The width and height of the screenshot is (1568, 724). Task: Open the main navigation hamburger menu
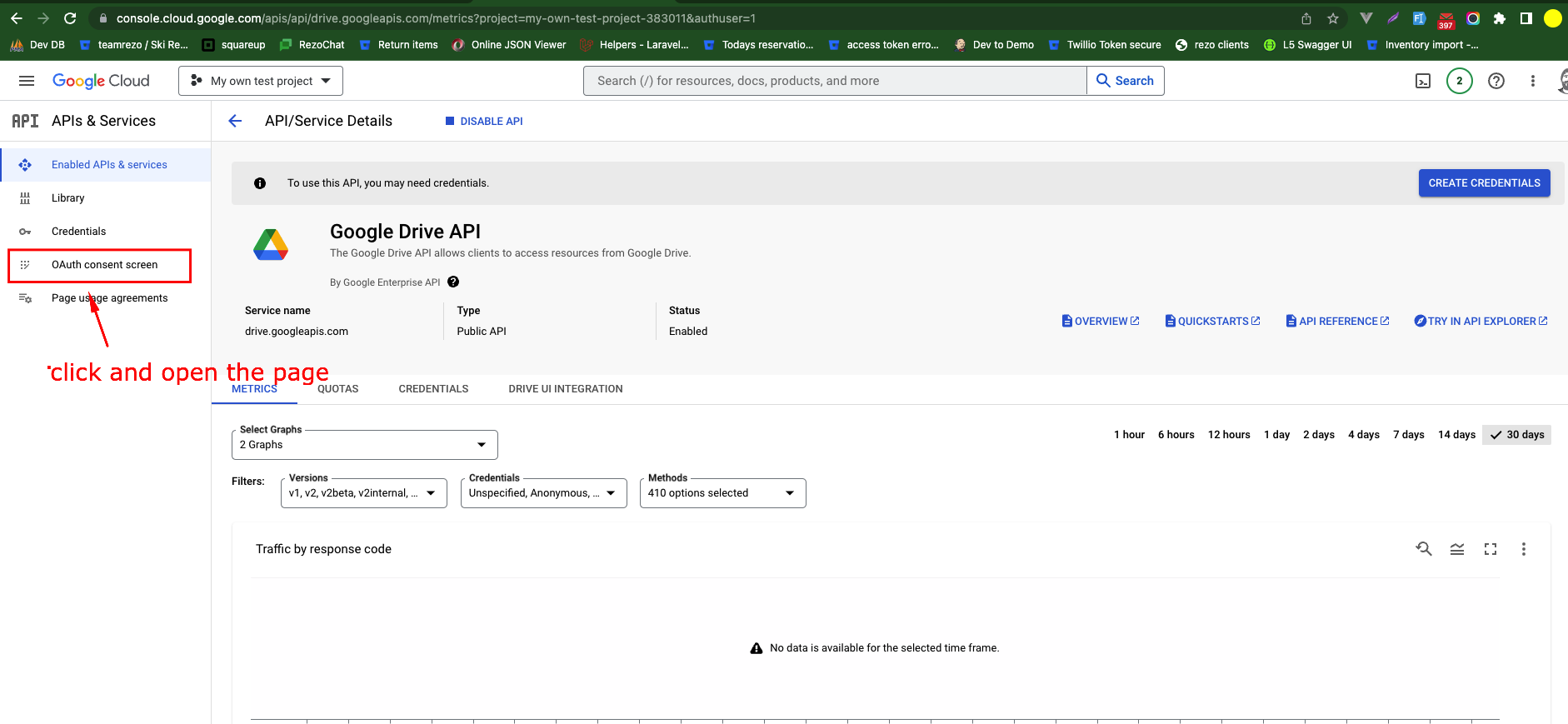click(27, 81)
